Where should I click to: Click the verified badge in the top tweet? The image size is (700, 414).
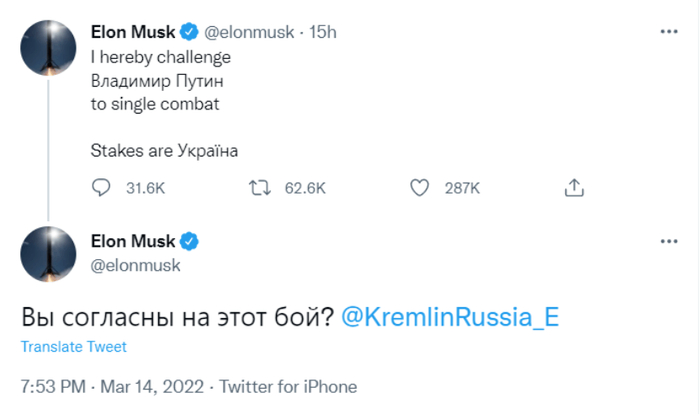[192, 32]
